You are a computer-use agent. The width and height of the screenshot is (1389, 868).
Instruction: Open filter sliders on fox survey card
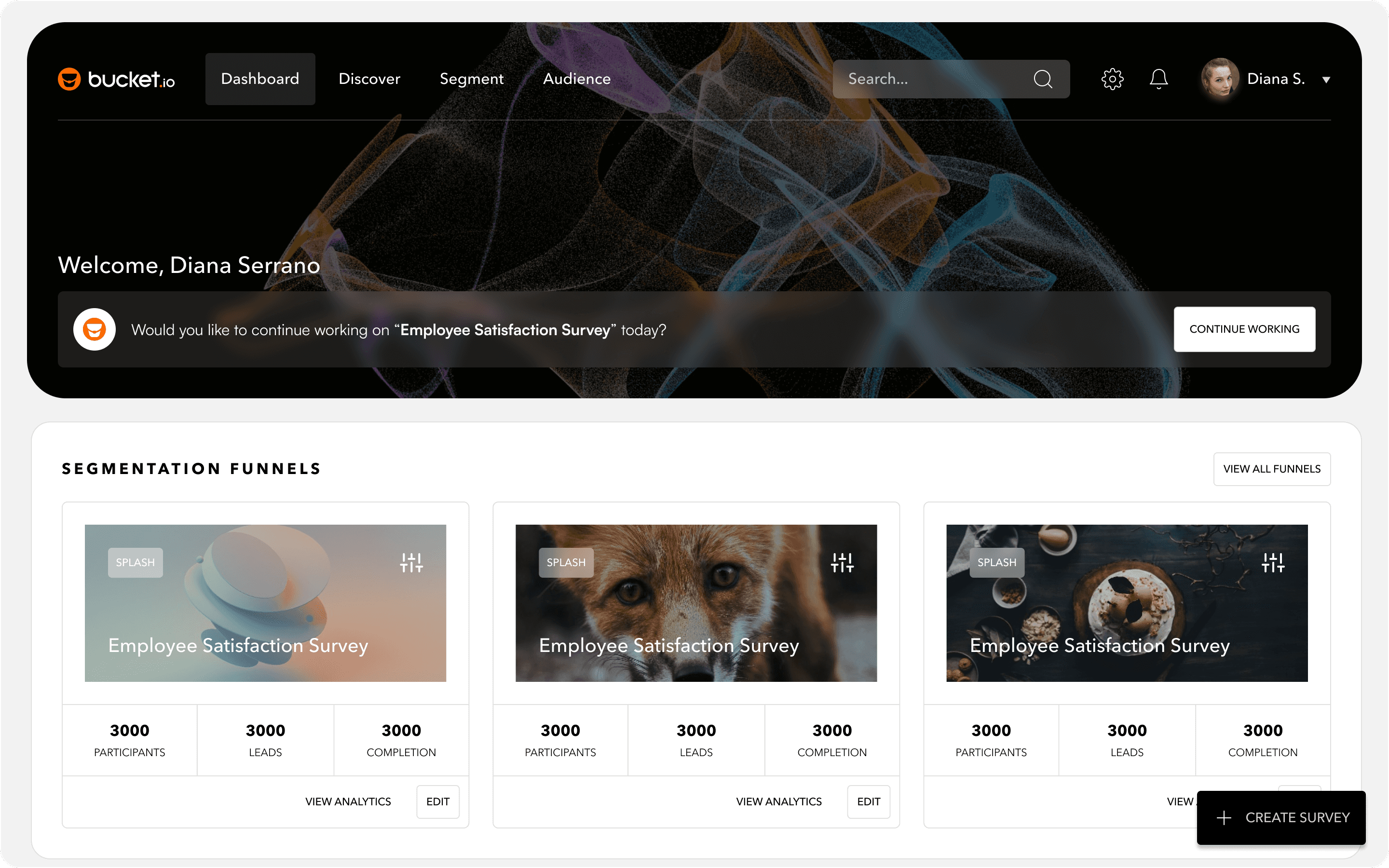coord(842,563)
